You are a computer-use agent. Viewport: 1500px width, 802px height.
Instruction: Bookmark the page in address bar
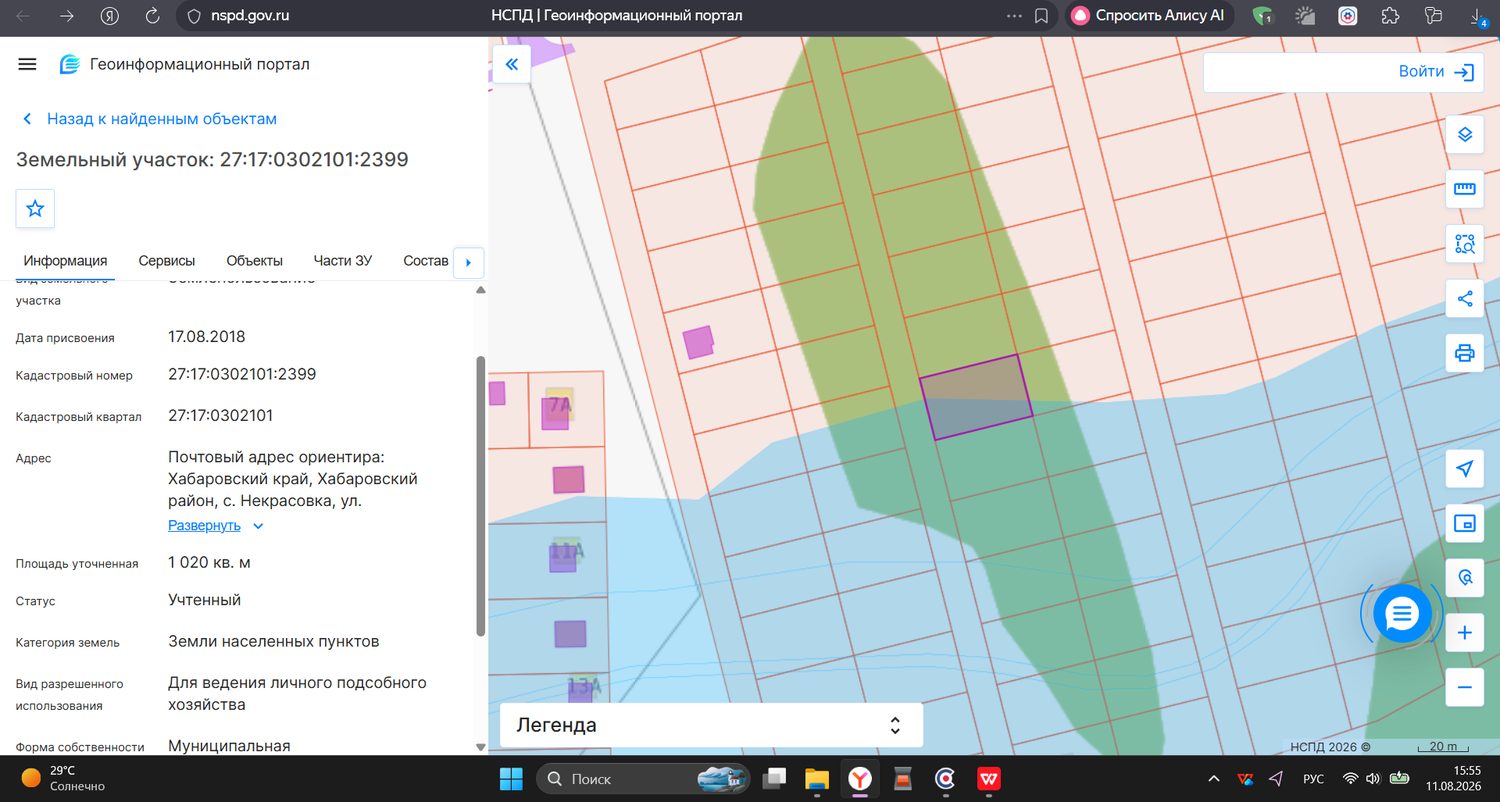[x=1041, y=16]
